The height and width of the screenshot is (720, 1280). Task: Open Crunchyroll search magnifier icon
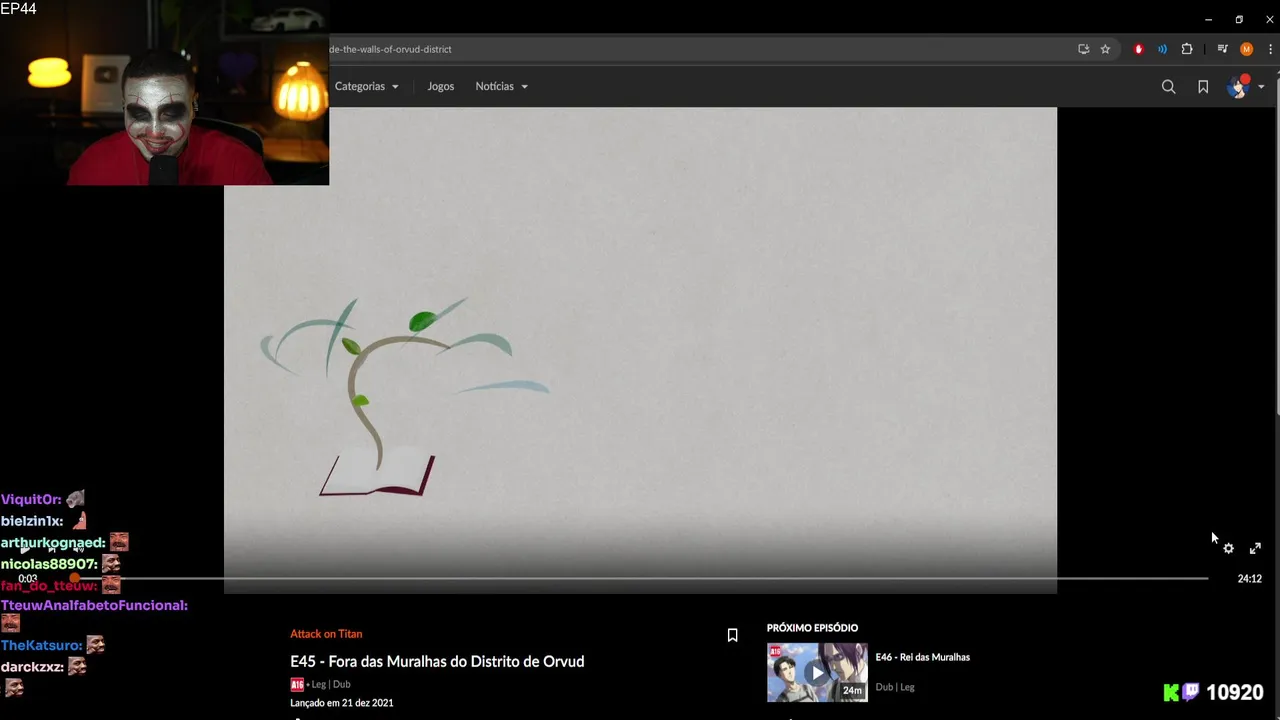(1168, 87)
